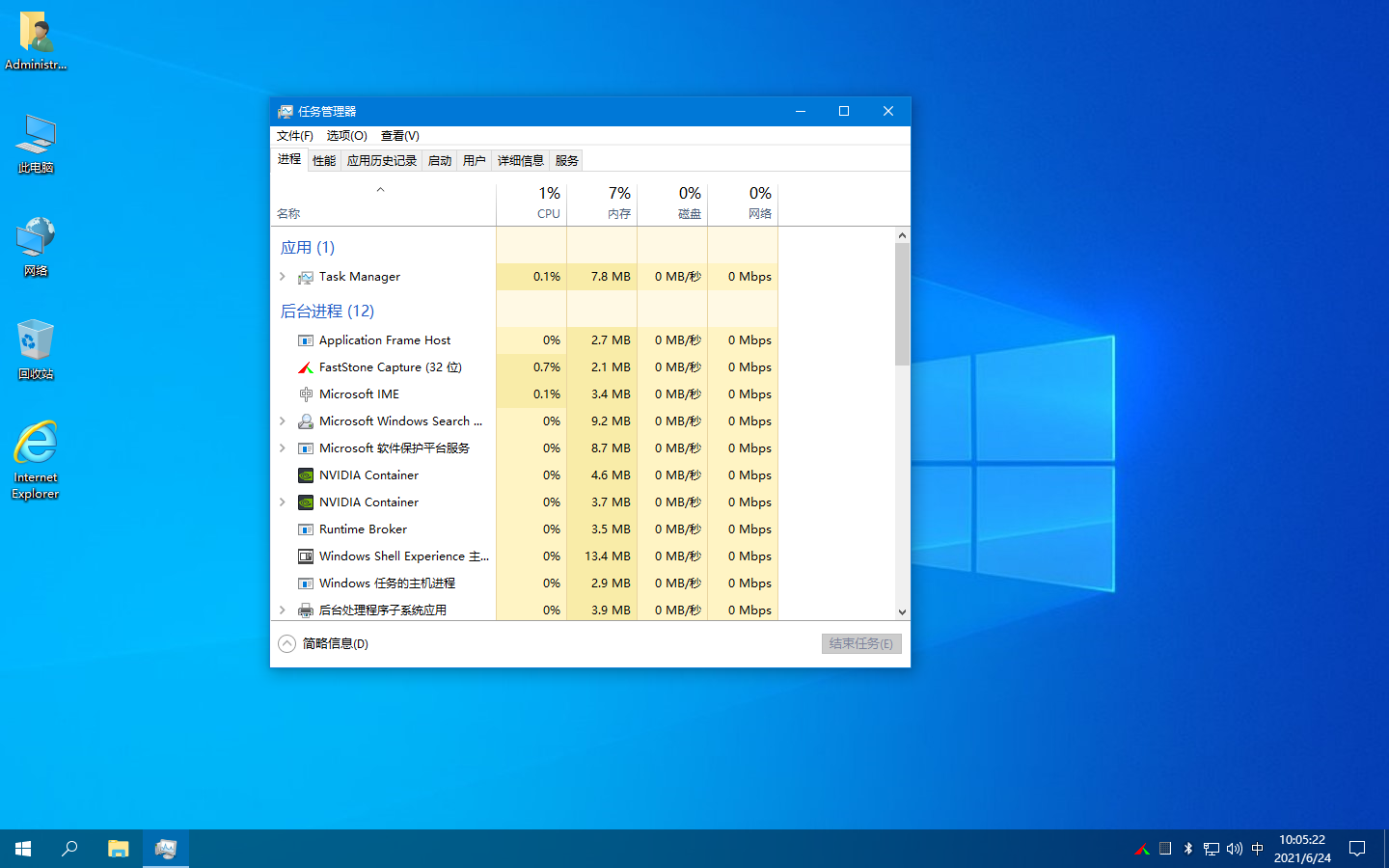Click the FastStone Capture tray icon
This screenshot has width=1389, height=868.
(x=1142, y=849)
